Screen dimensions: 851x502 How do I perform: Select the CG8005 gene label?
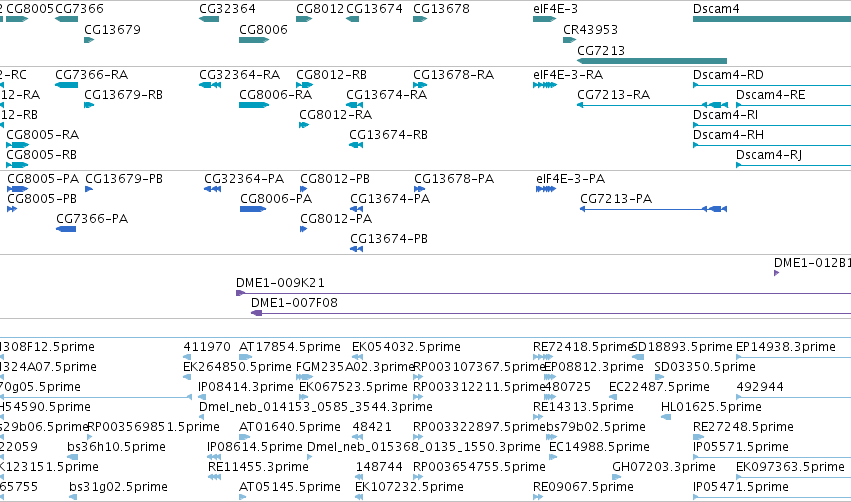tap(30, 9)
